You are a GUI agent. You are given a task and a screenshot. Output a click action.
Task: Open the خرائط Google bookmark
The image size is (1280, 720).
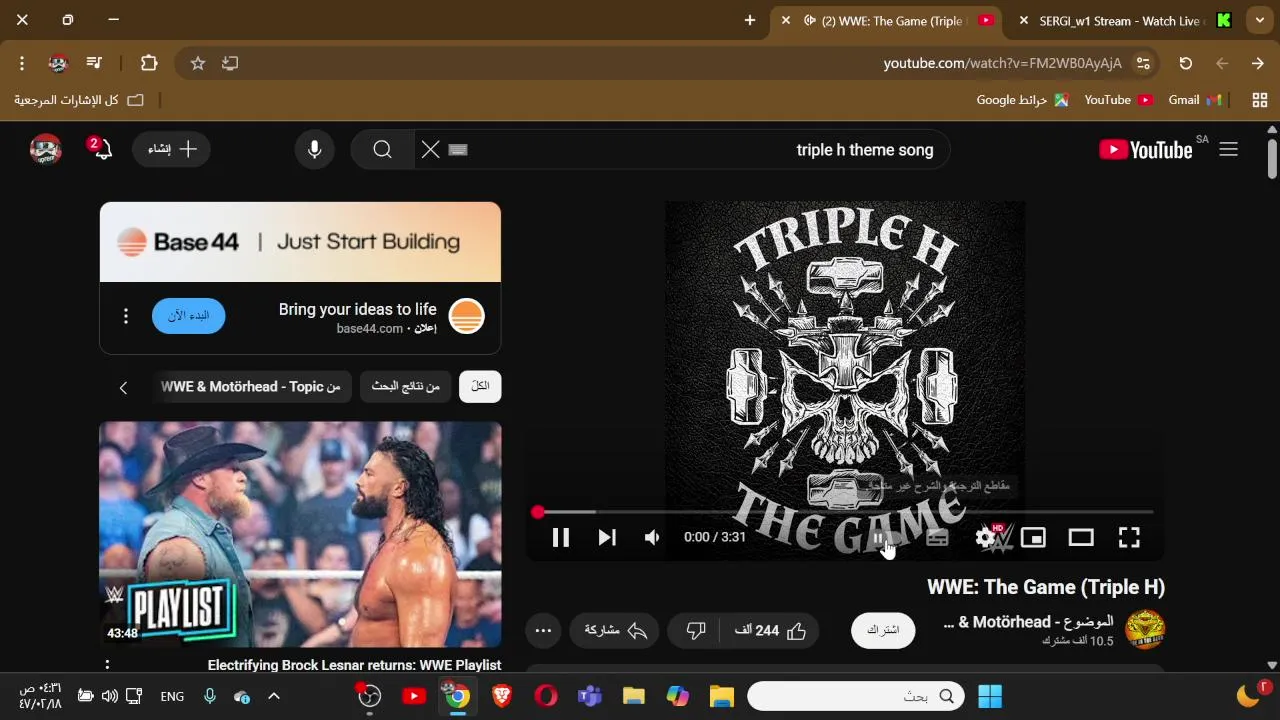[1022, 100]
